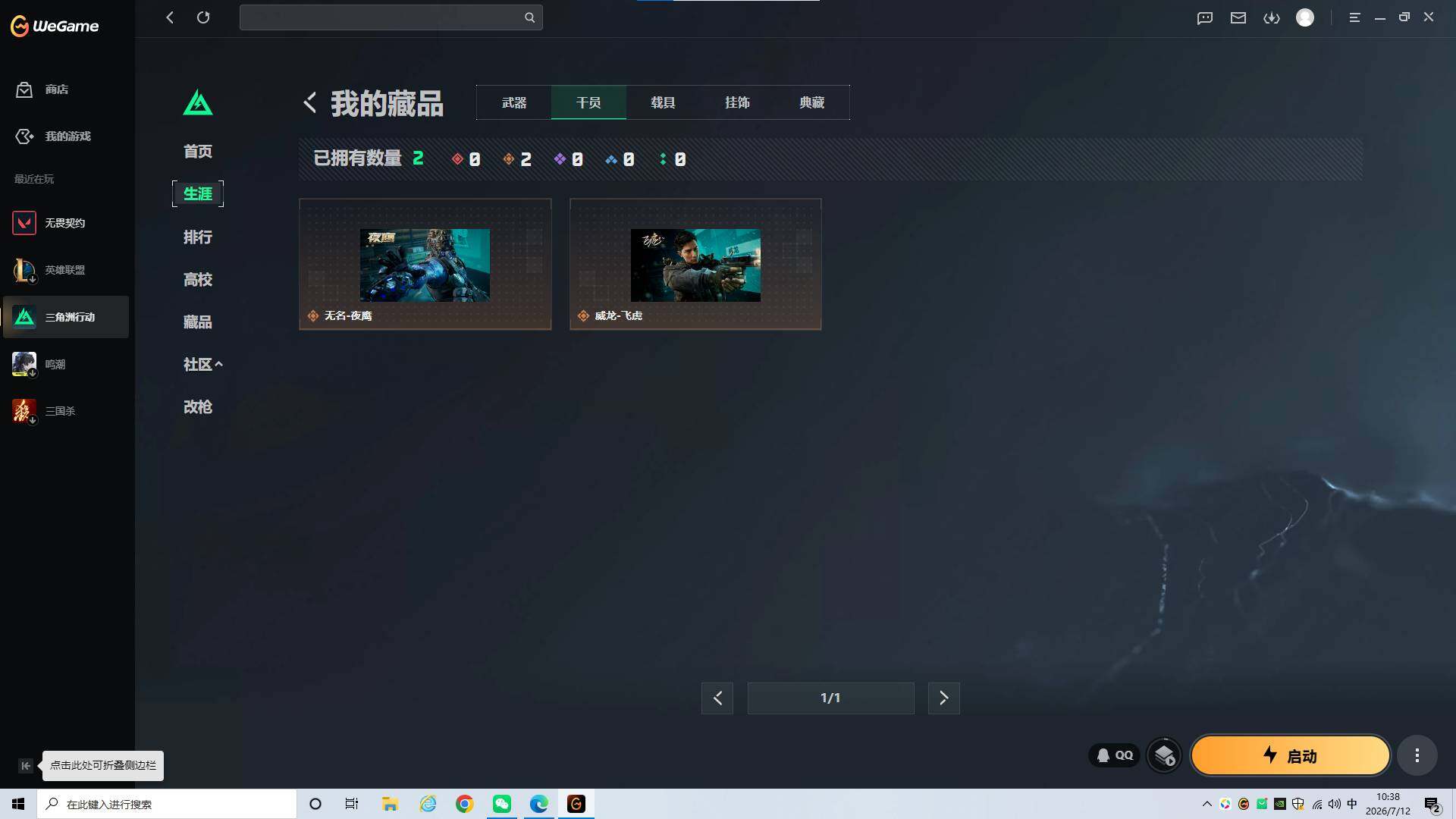Switch to the 典藏 tab
This screenshot has width=1456, height=819.
[811, 102]
